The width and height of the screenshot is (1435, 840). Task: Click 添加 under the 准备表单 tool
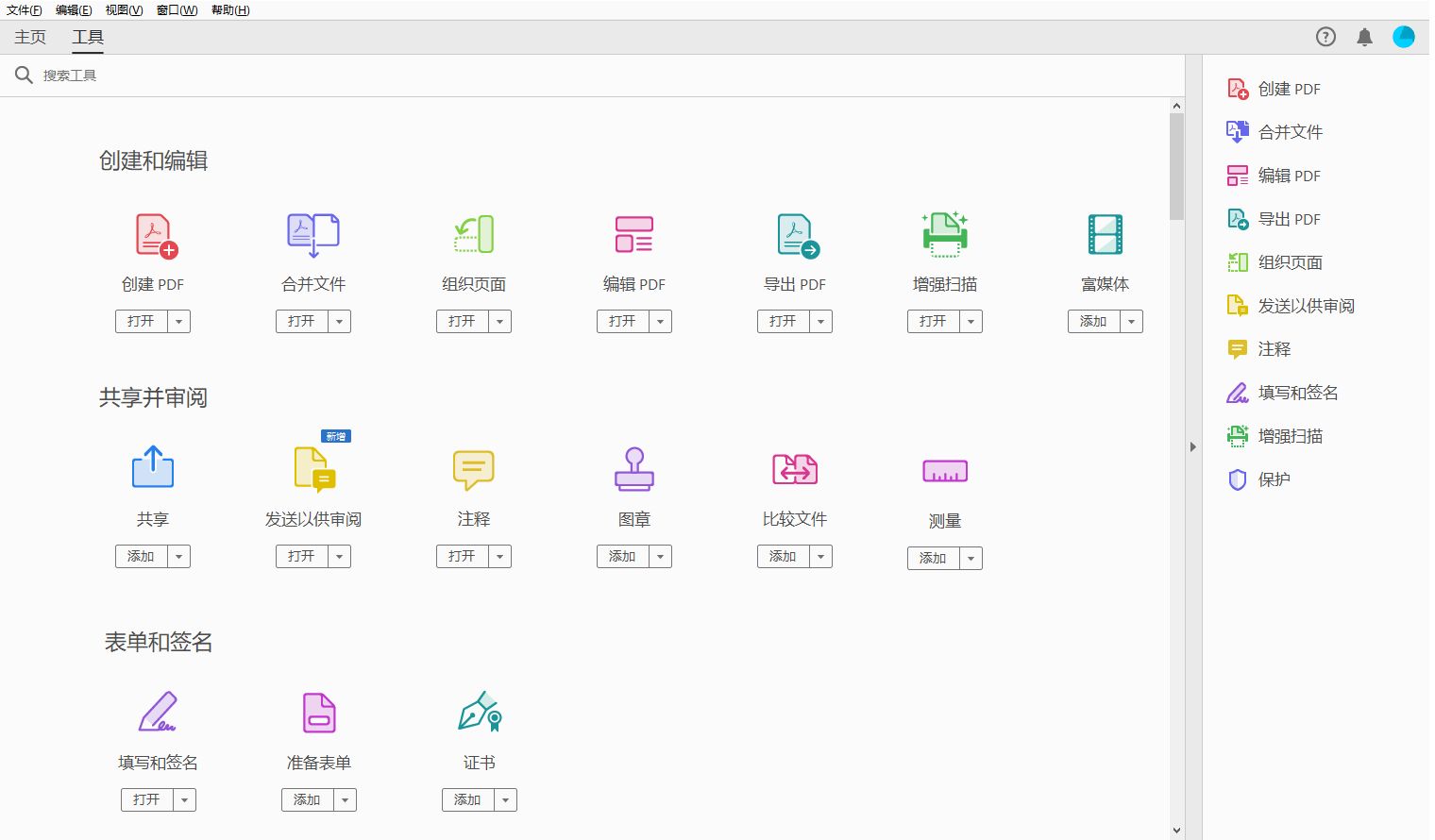(309, 799)
